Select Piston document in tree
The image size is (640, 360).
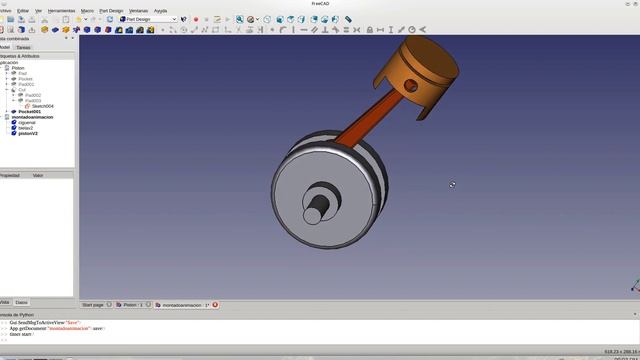[x=18, y=68]
